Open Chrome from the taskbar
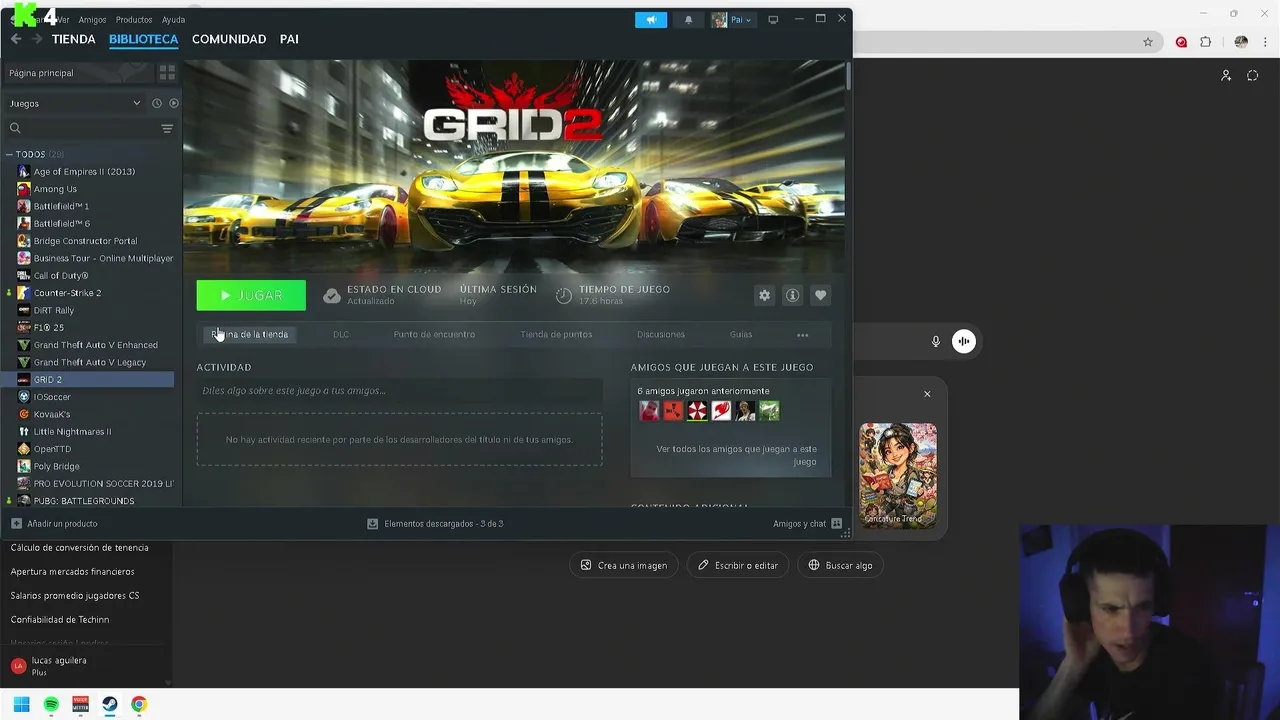This screenshot has width=1280, height=720. click(139, 704)
